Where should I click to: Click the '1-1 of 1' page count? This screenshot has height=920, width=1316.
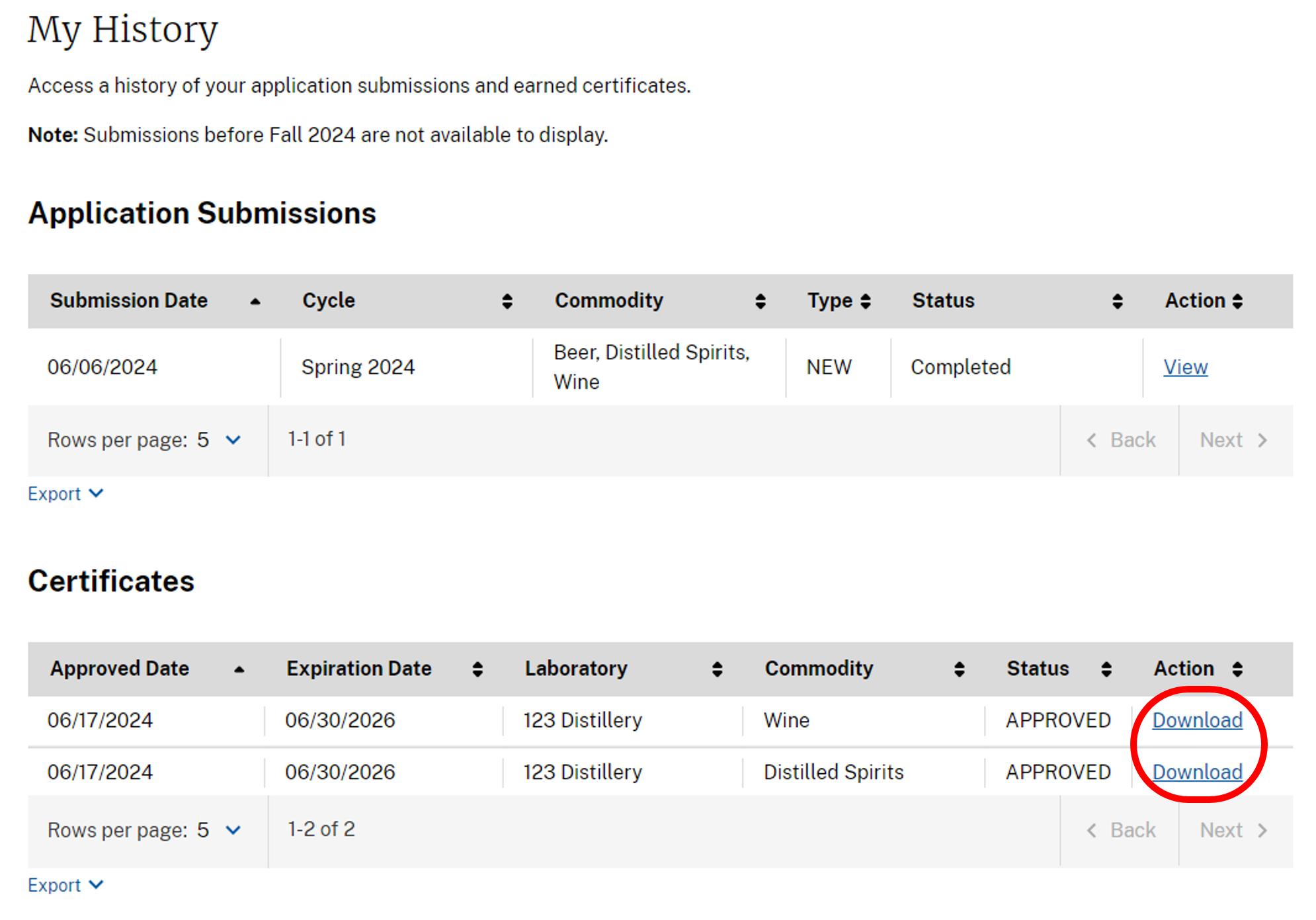(x=317, y=439)
